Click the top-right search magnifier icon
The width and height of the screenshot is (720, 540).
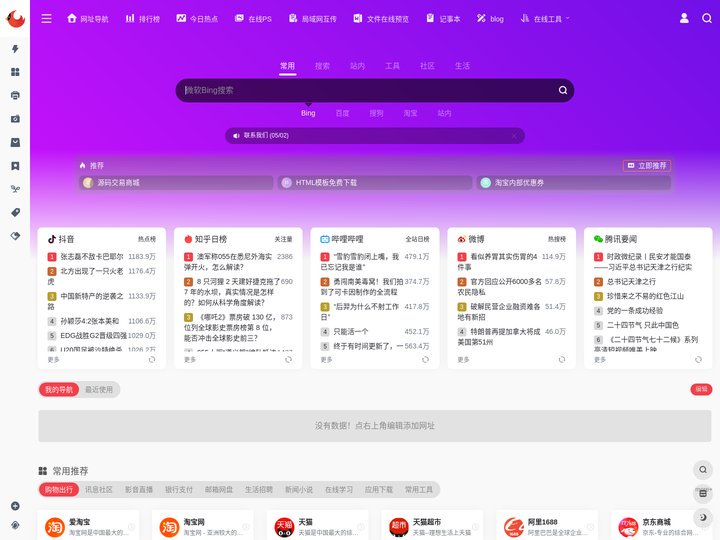pos(707,18)
